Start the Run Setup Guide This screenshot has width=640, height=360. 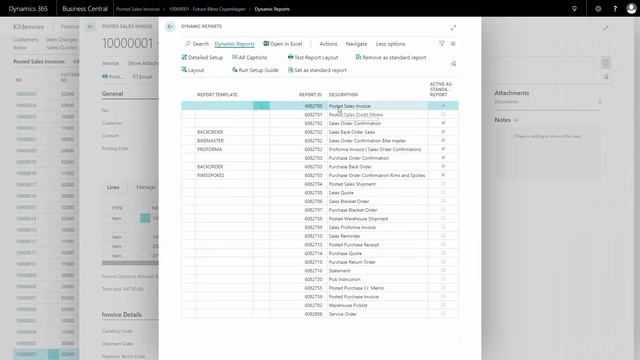tap(255, 70)
